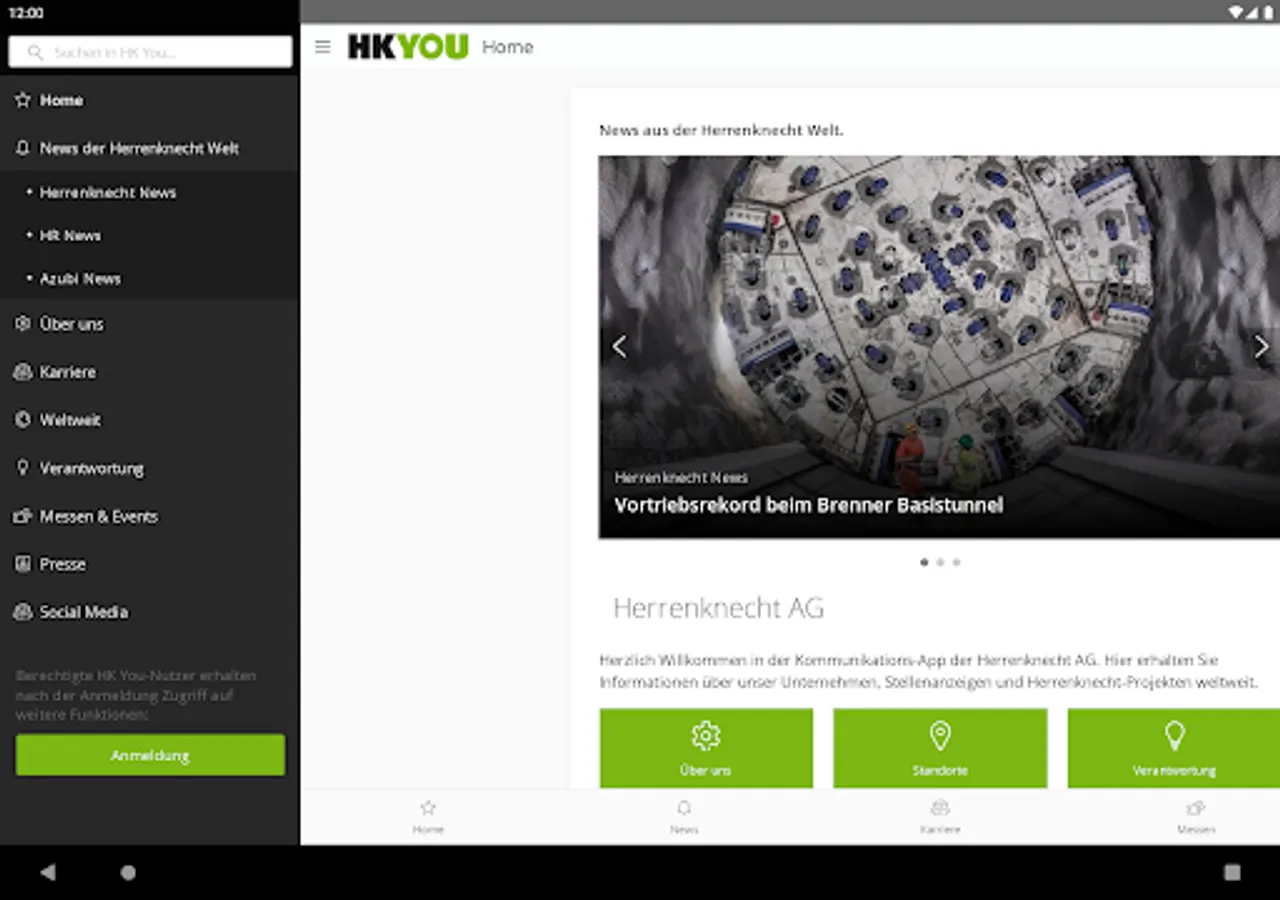1280x900 pixels.
Task: Open Weltweit in the sidebar
Action: (150, 420)
